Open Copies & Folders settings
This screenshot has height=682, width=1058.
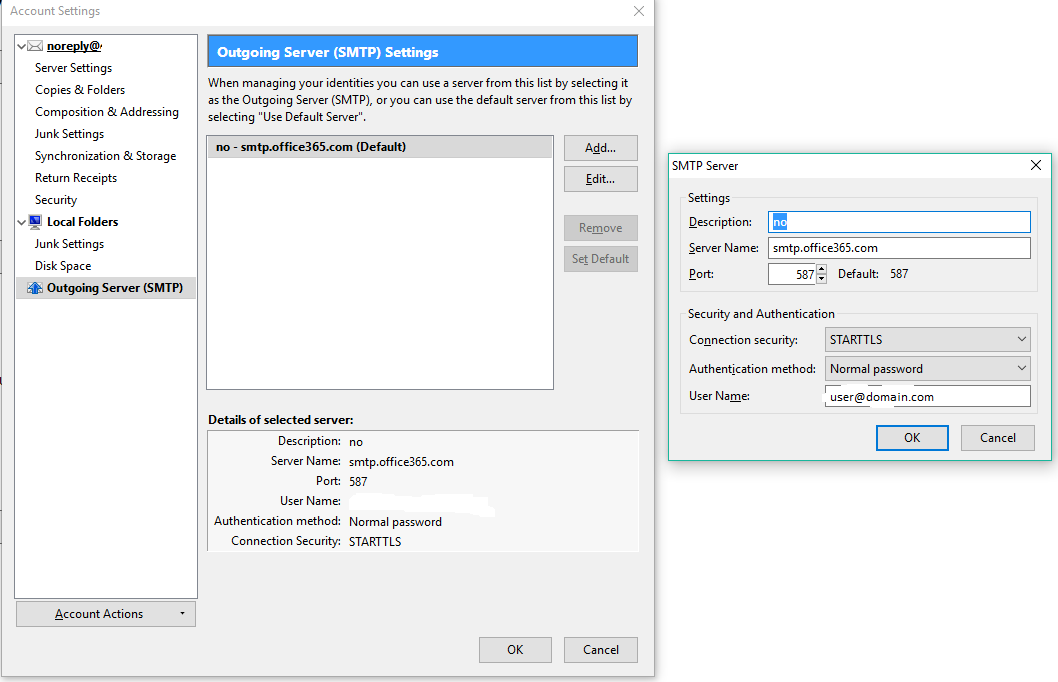[x=80, y=90]
